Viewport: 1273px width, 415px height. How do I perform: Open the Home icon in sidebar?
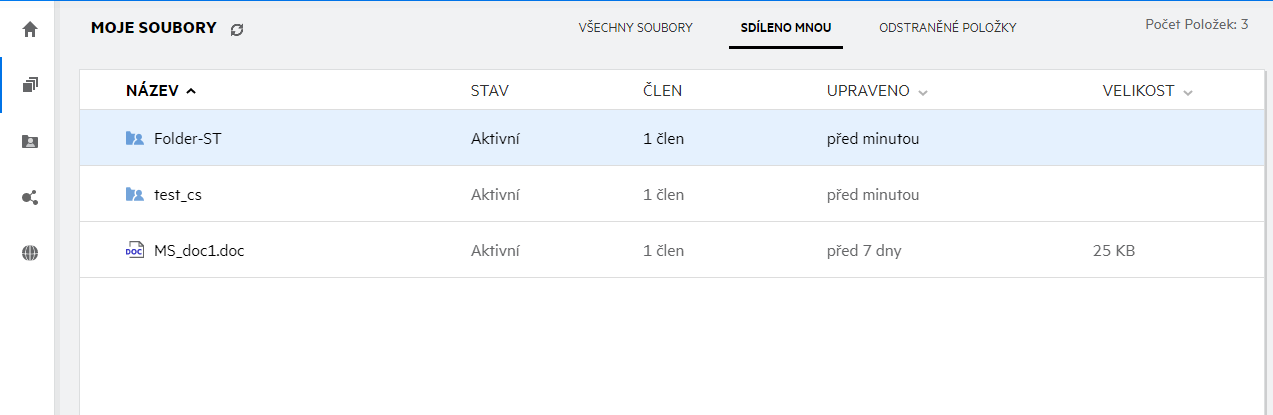30,29
